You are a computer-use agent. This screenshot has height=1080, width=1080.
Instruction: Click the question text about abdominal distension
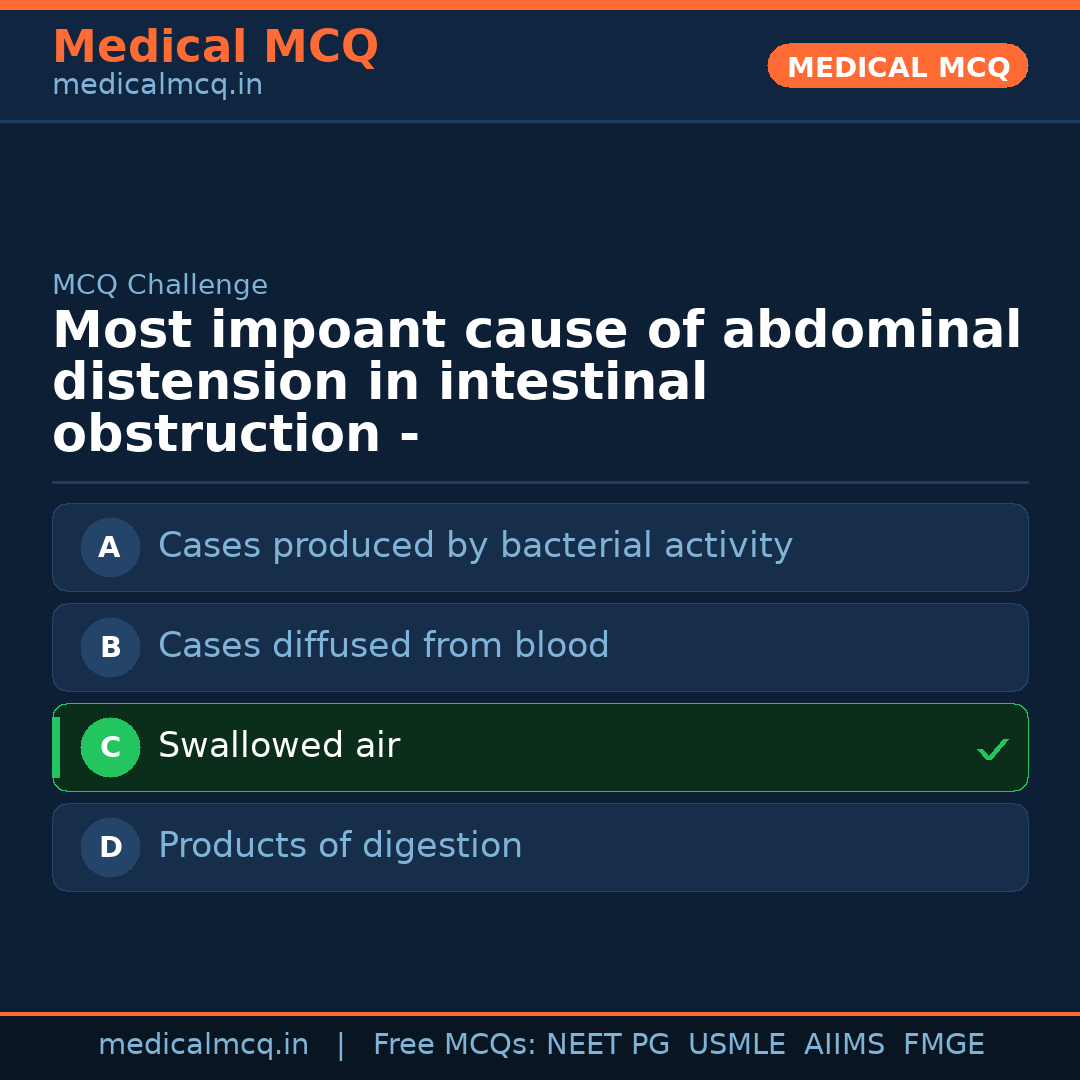(x=536, y=383)
